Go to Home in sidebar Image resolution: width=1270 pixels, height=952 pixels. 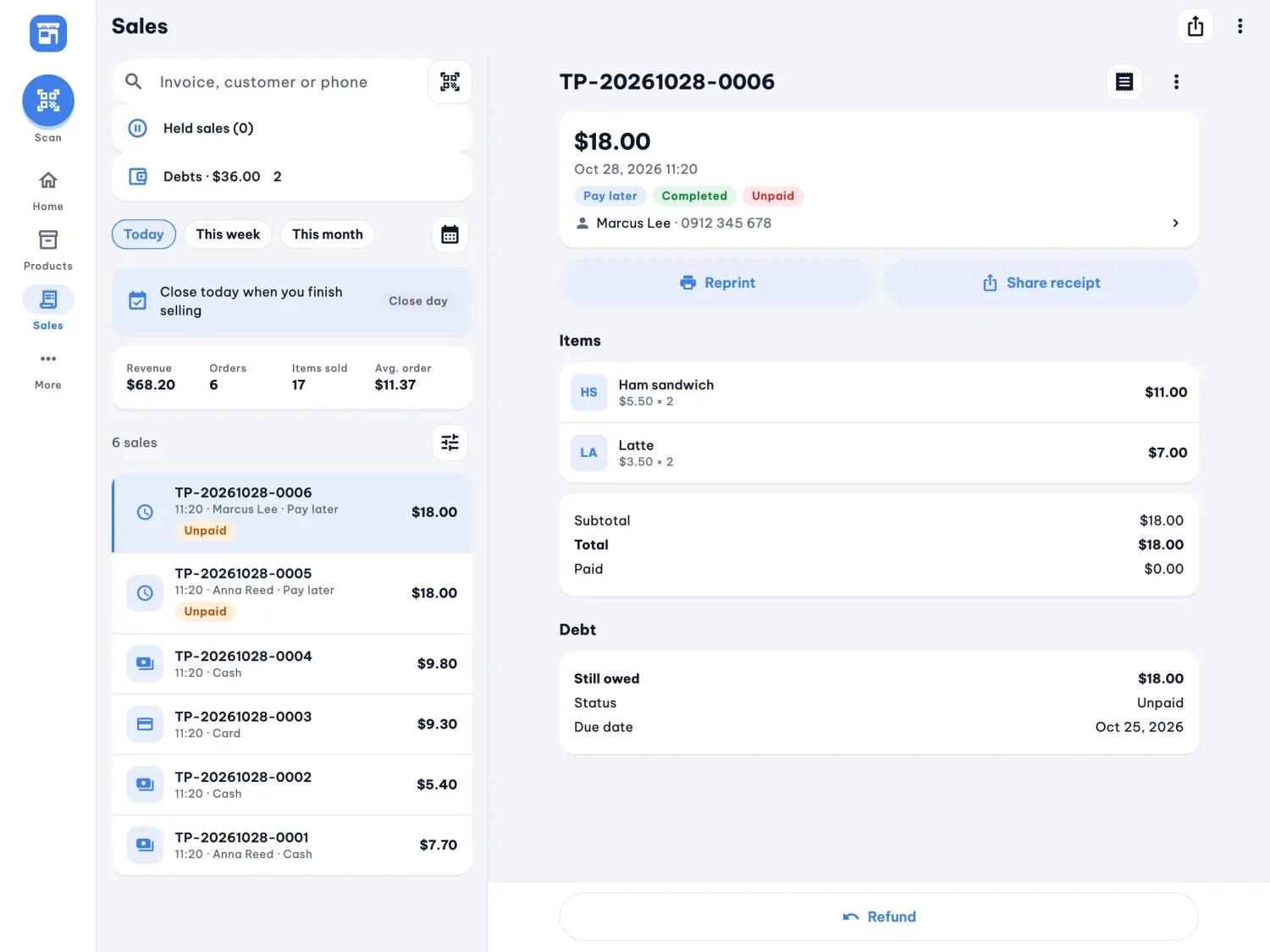(48, 190)
